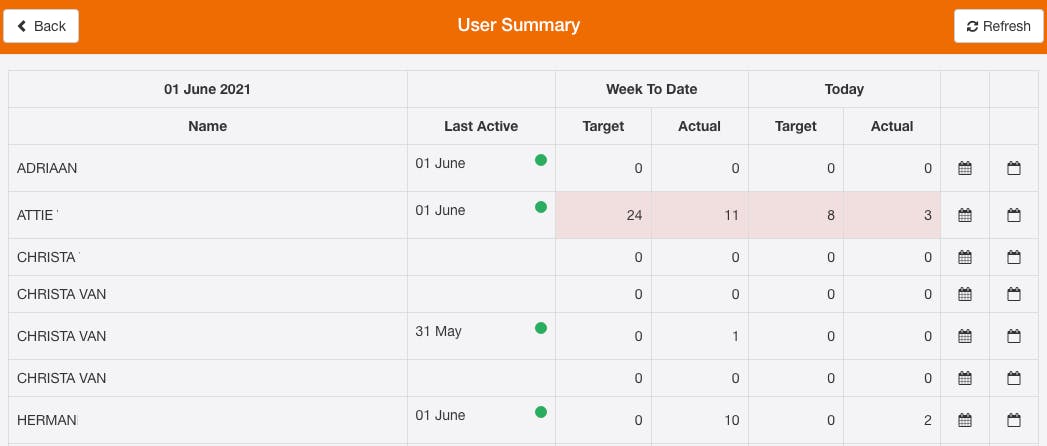Click the Name column header

(x=207, y=126)
